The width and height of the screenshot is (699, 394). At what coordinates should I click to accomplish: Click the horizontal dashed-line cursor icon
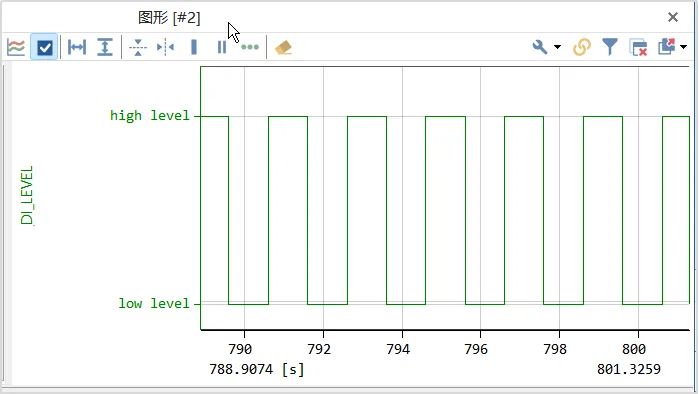[138, 47]
